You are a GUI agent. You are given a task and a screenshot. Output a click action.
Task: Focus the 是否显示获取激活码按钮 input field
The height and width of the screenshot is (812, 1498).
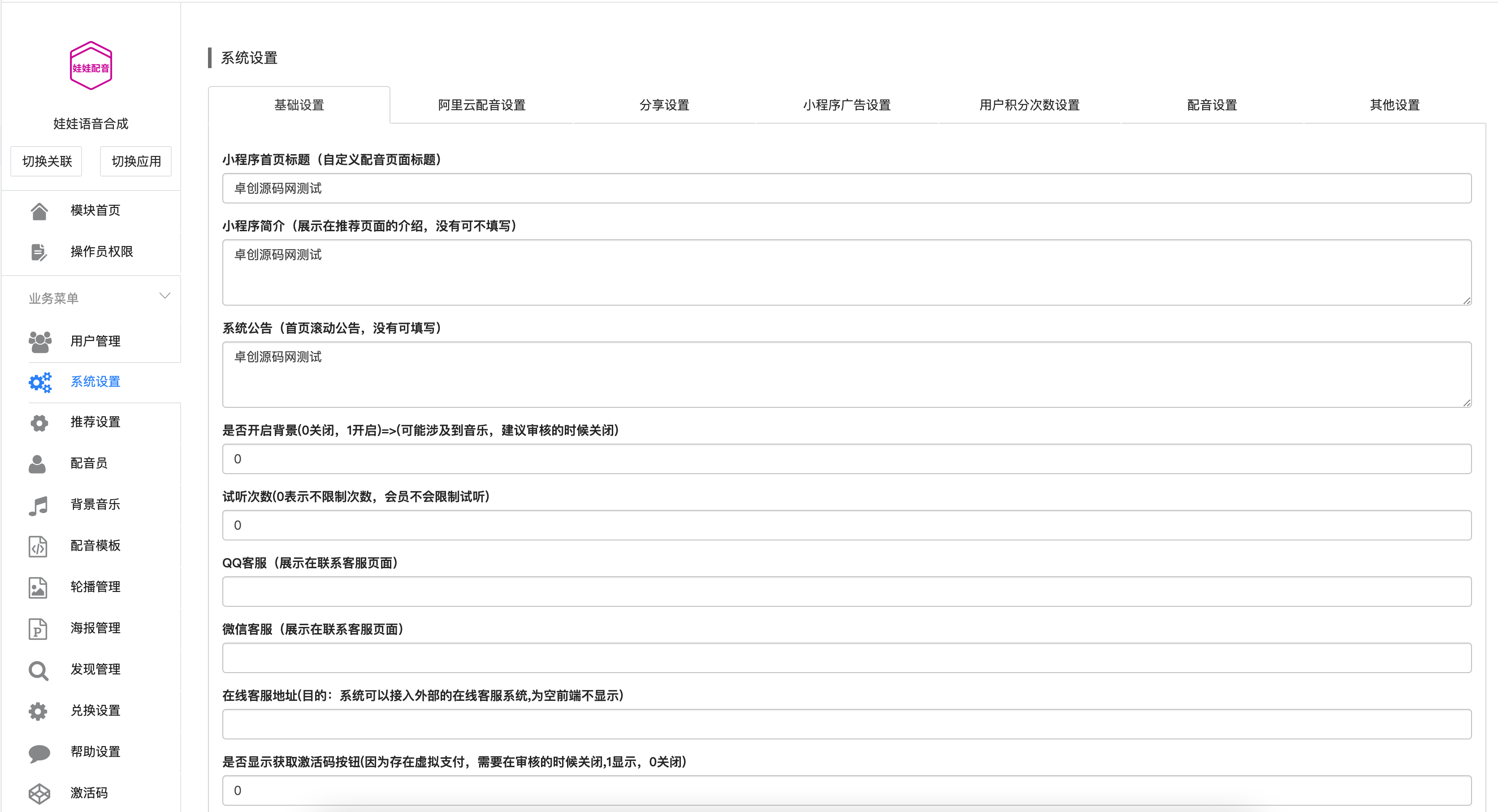pyautogui.click(x=847, y=790)
